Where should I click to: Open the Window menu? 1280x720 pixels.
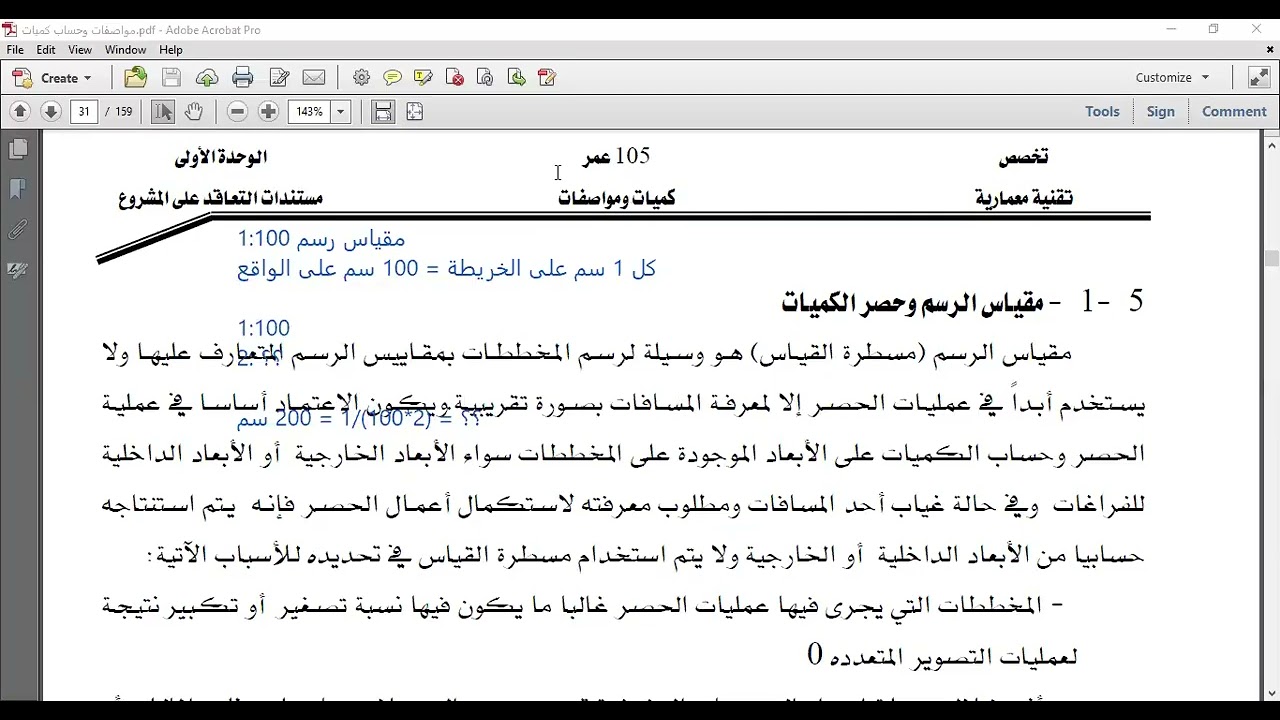(x=125, y=50)
